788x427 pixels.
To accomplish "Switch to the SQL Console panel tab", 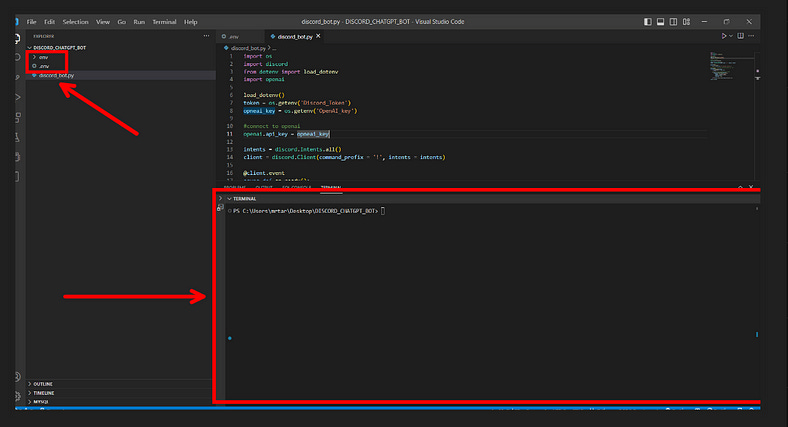I will (x=297, y=187).
